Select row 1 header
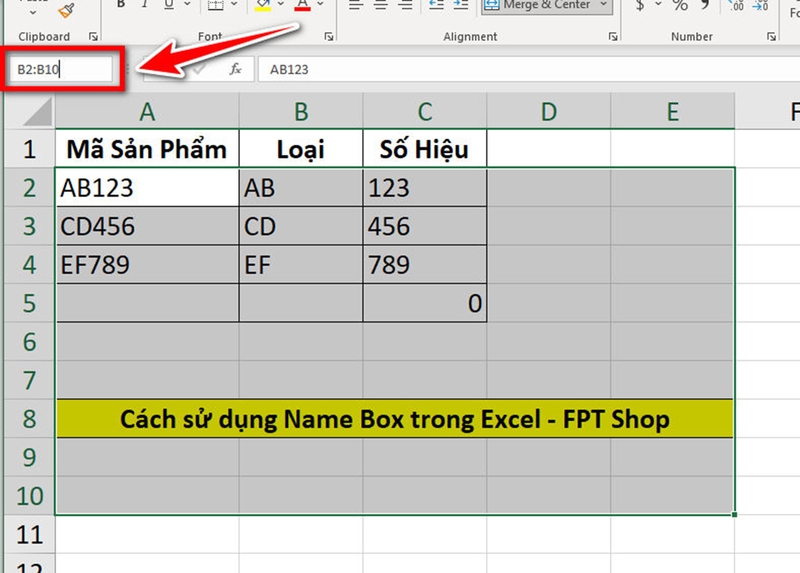 tap(30, 148)
